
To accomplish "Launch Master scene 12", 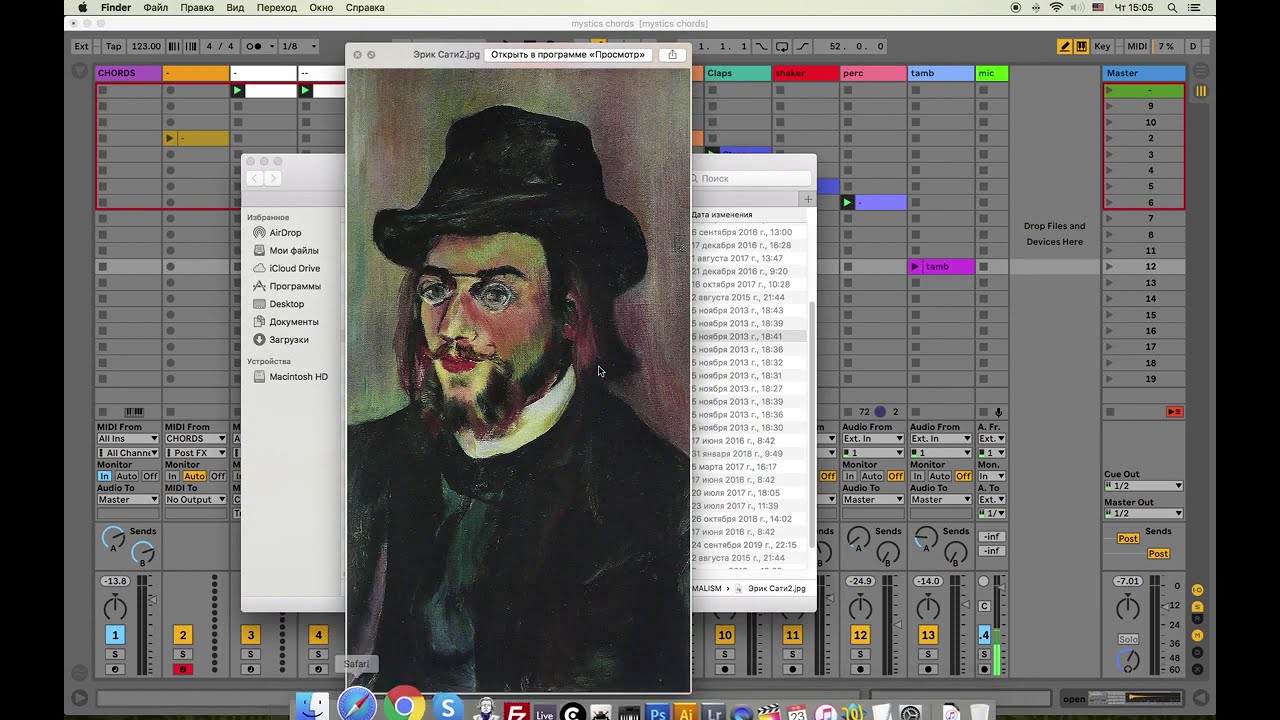I will (x=1109, y=267).
